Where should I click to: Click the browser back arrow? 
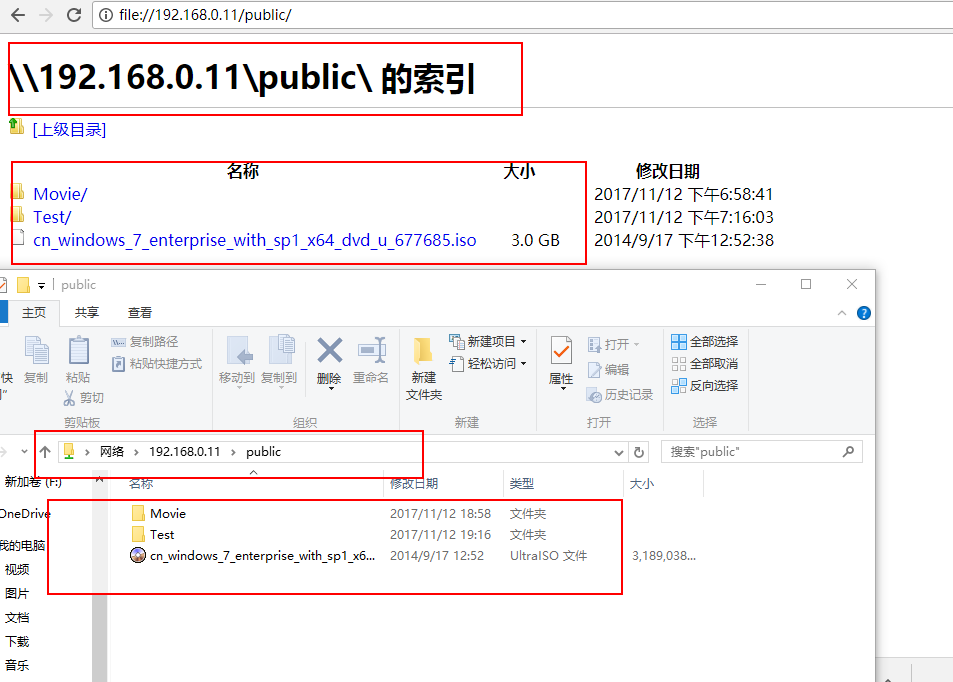18,15
